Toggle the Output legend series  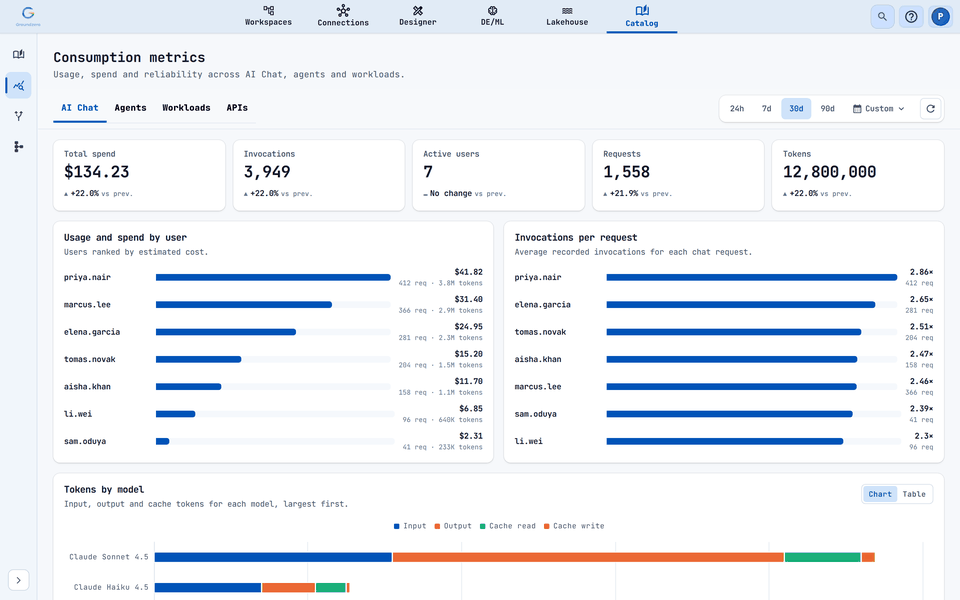(x=453, y=526)
